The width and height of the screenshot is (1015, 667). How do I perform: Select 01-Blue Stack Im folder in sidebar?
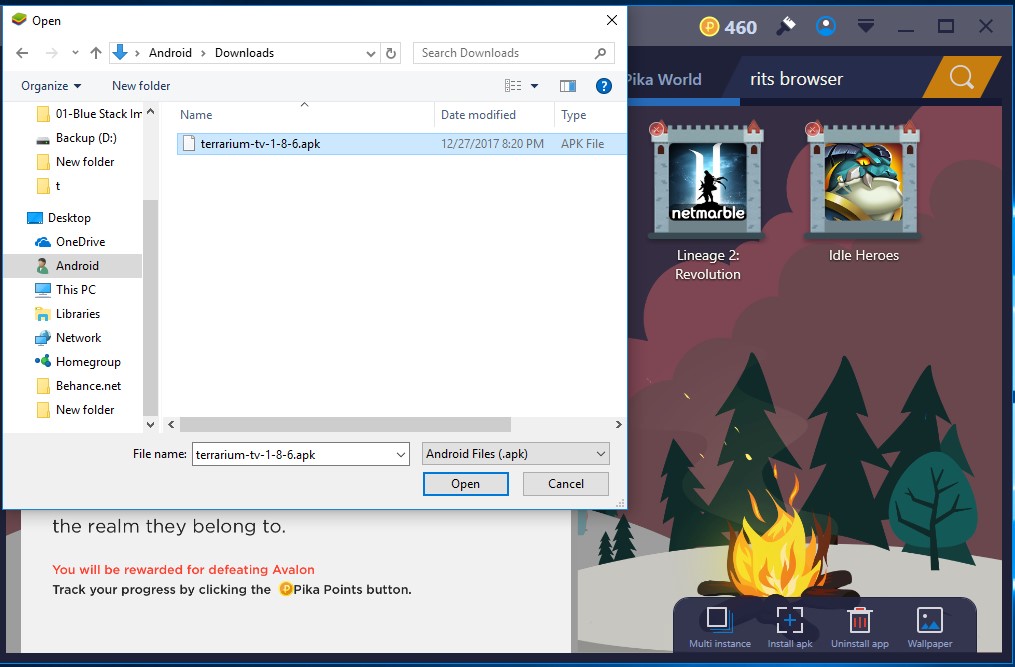(x=89, y=114)
